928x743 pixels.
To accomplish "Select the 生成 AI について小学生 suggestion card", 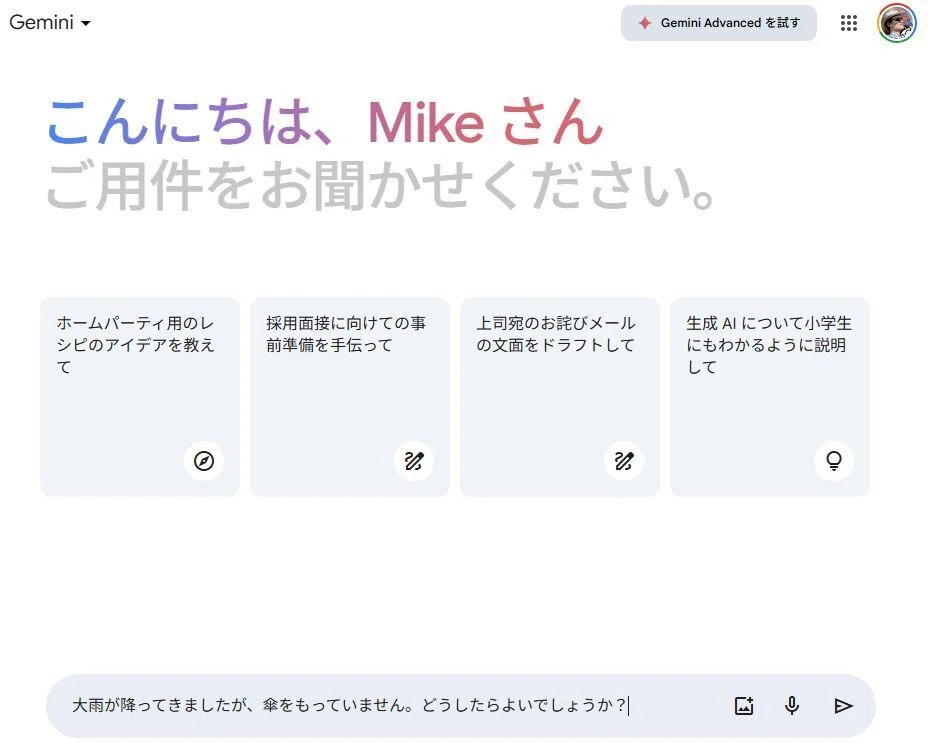I will pos(769,397).
